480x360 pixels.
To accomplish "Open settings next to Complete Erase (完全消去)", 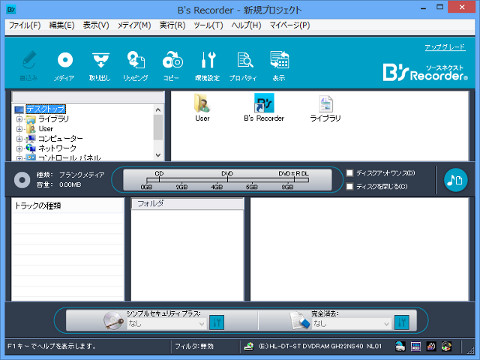I will pos(402,322).
